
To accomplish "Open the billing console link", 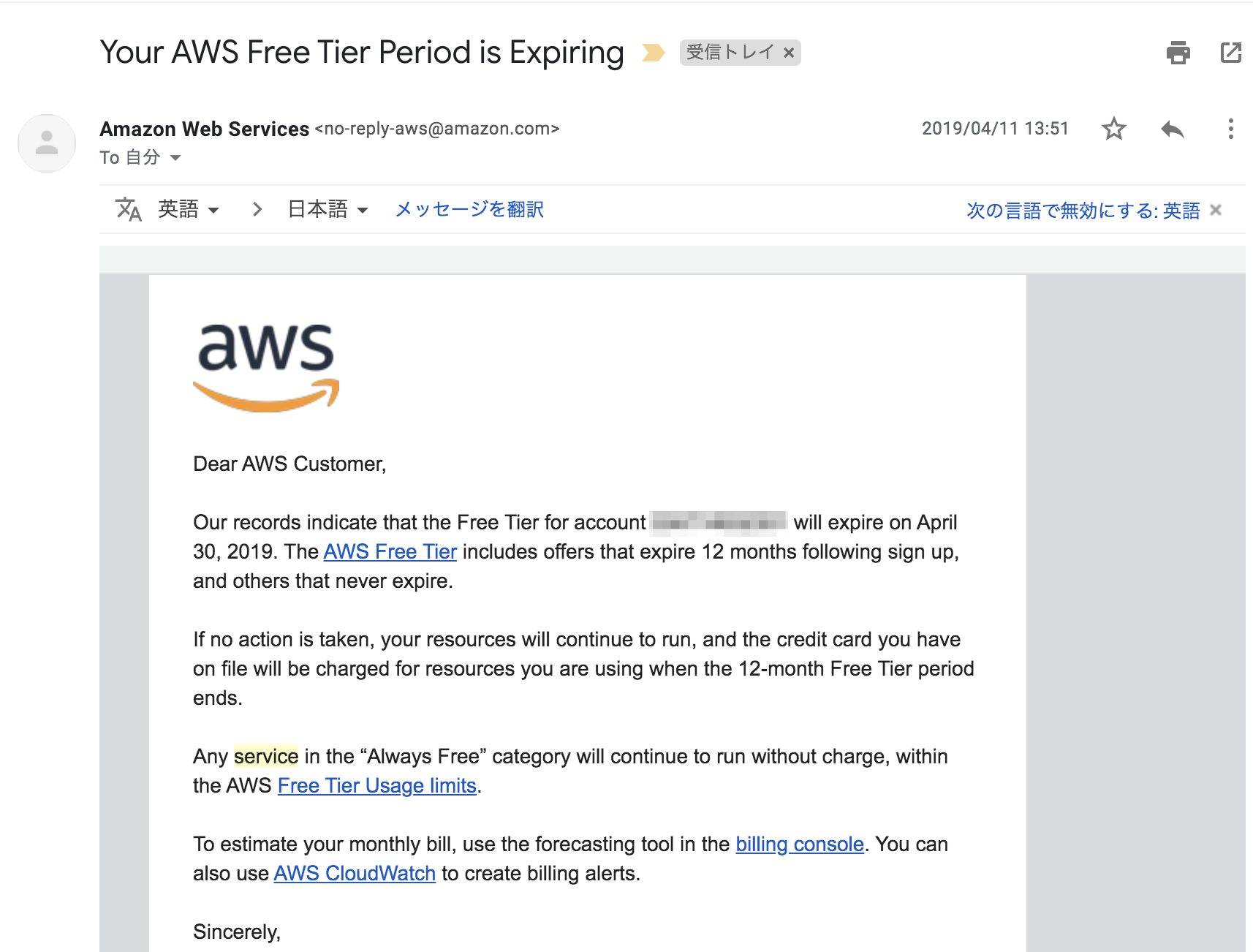I will [800, 844].
